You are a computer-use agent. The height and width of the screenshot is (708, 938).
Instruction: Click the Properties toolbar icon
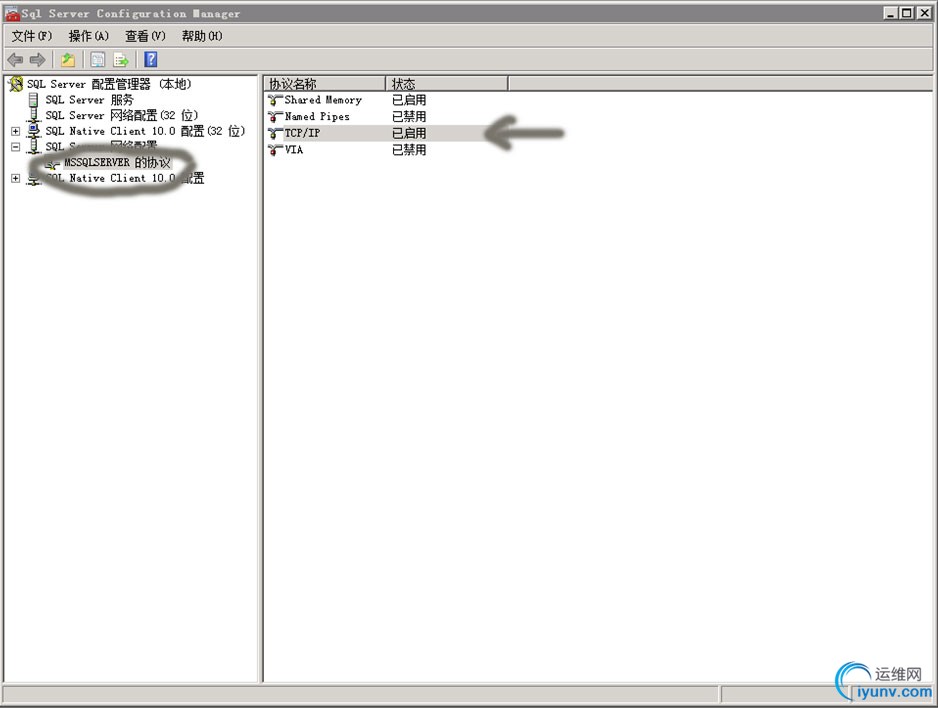pos(98,60)
